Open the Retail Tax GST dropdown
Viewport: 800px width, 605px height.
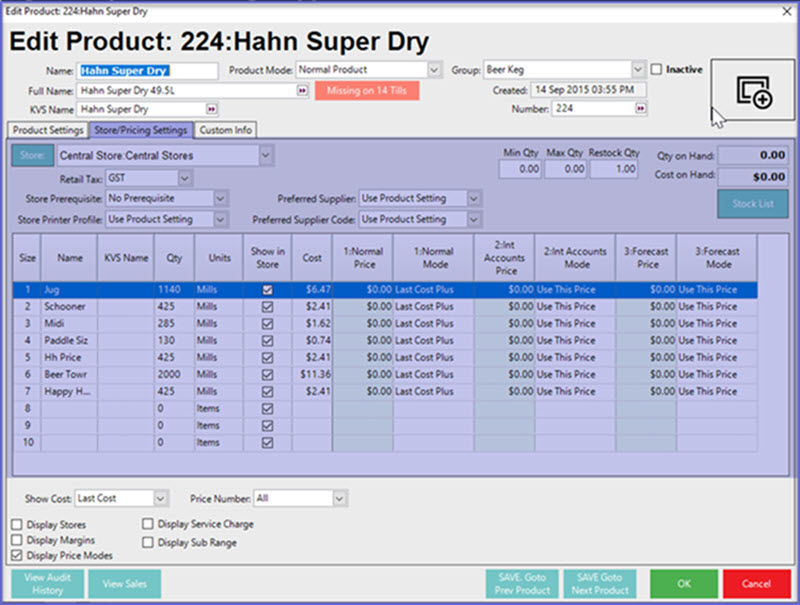tap(185, 178)
